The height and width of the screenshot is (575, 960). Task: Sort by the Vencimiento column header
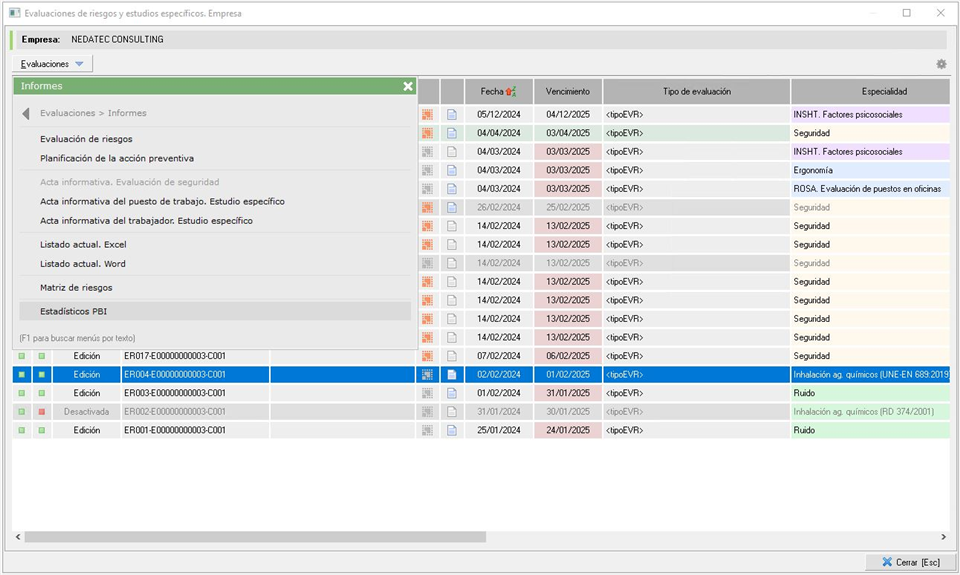click(x=567, y=92)
